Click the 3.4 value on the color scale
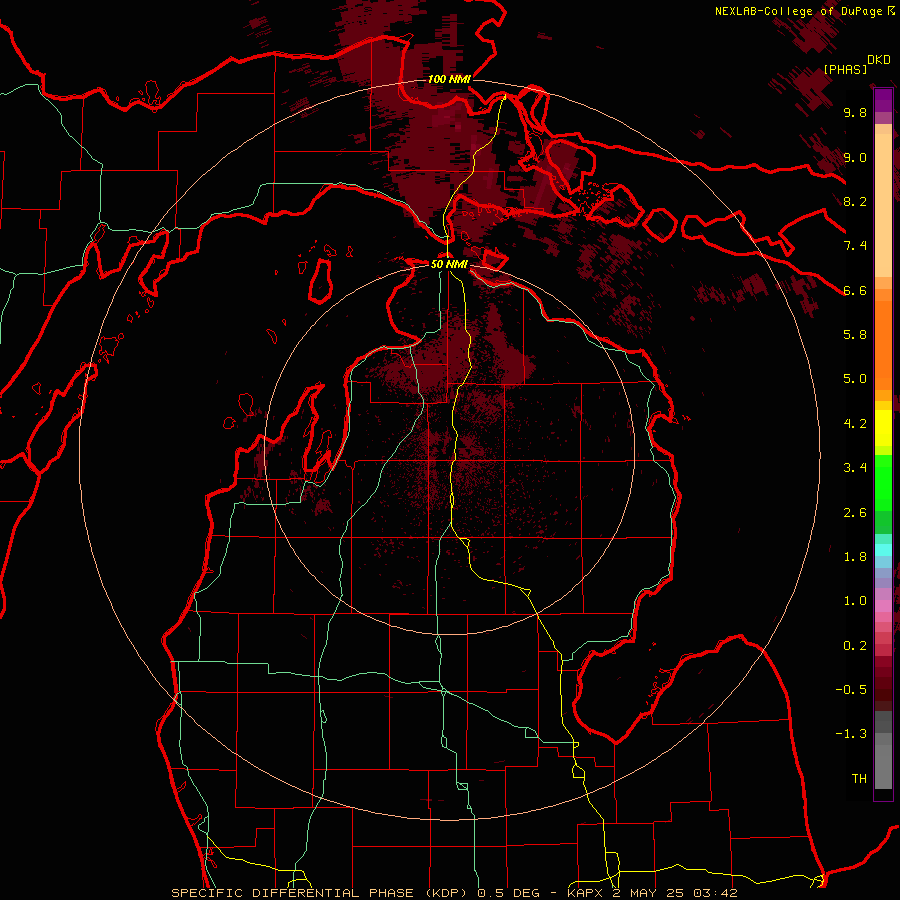Viewport: 900px width, 900px height. coord(855,468)
